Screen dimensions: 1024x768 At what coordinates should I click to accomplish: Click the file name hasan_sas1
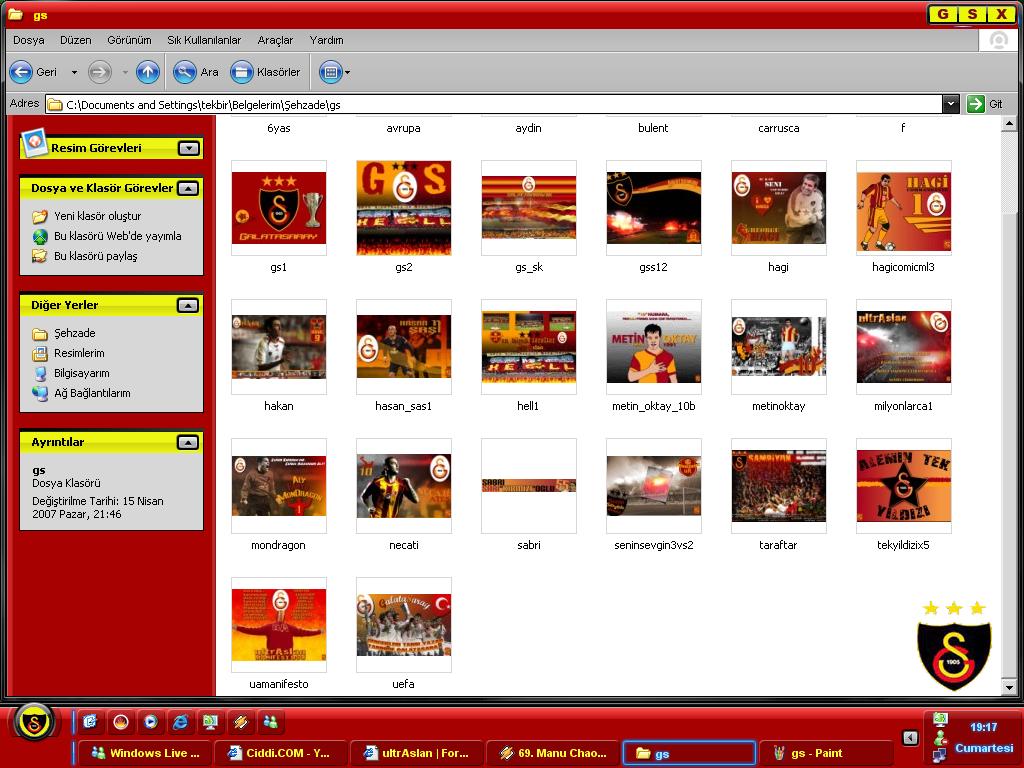tap(404, 406)
